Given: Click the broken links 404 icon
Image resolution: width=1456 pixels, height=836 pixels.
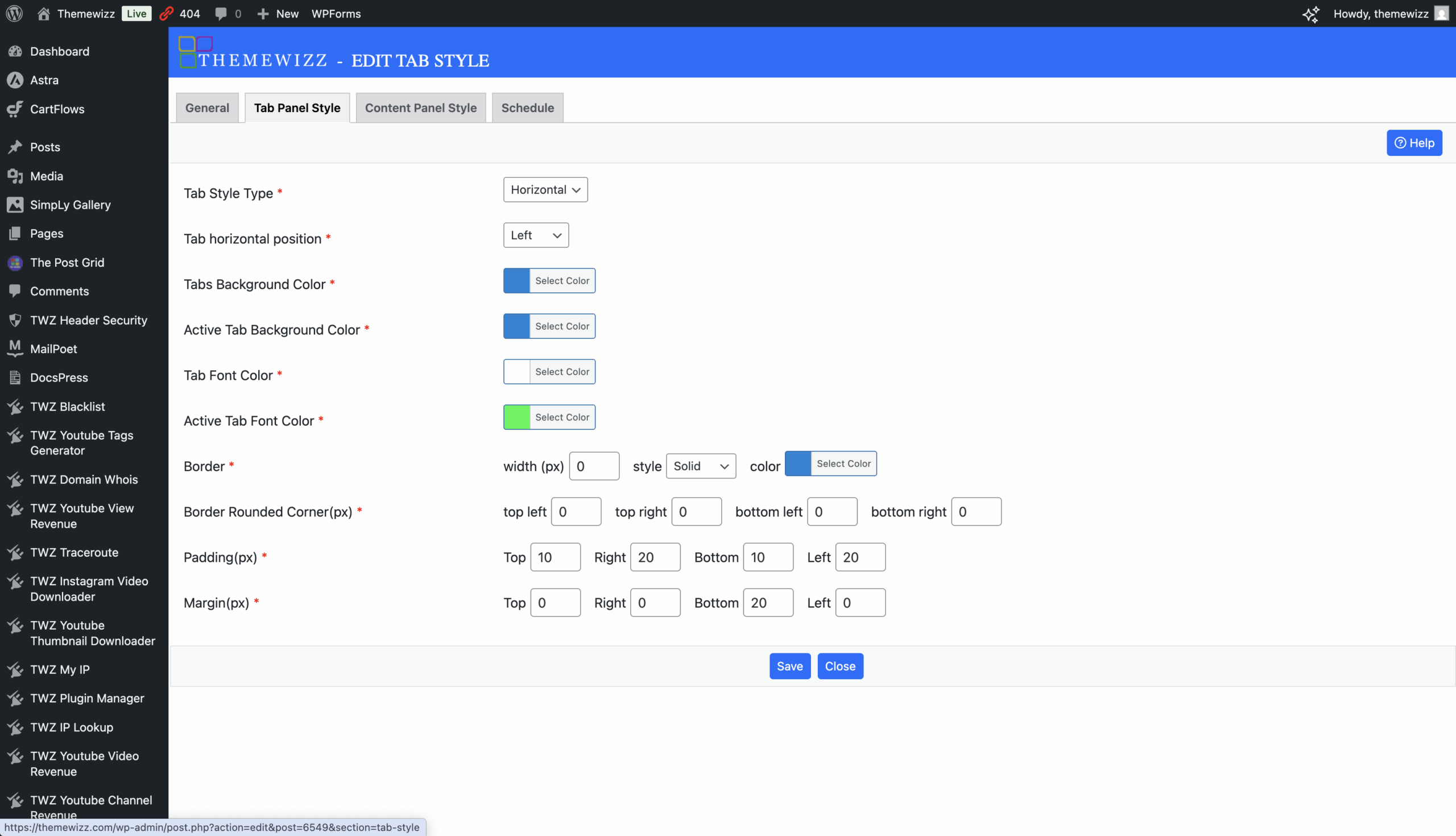Looking at the screenshot, I should [167, 13].
